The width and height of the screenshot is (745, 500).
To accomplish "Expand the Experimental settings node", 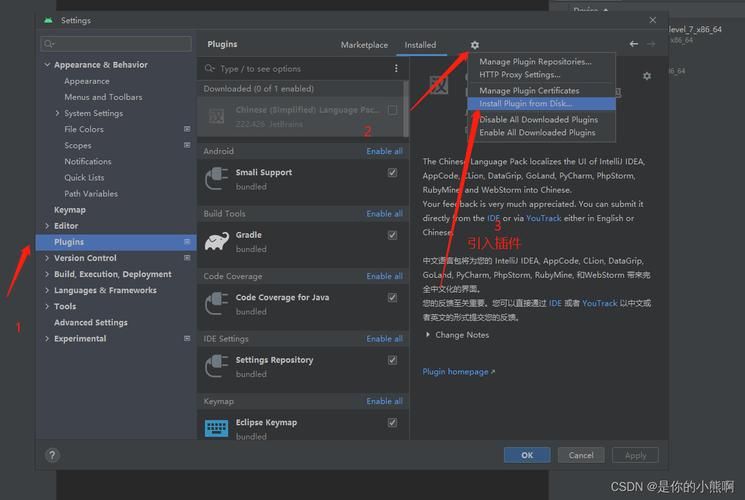I will (47, 338).
